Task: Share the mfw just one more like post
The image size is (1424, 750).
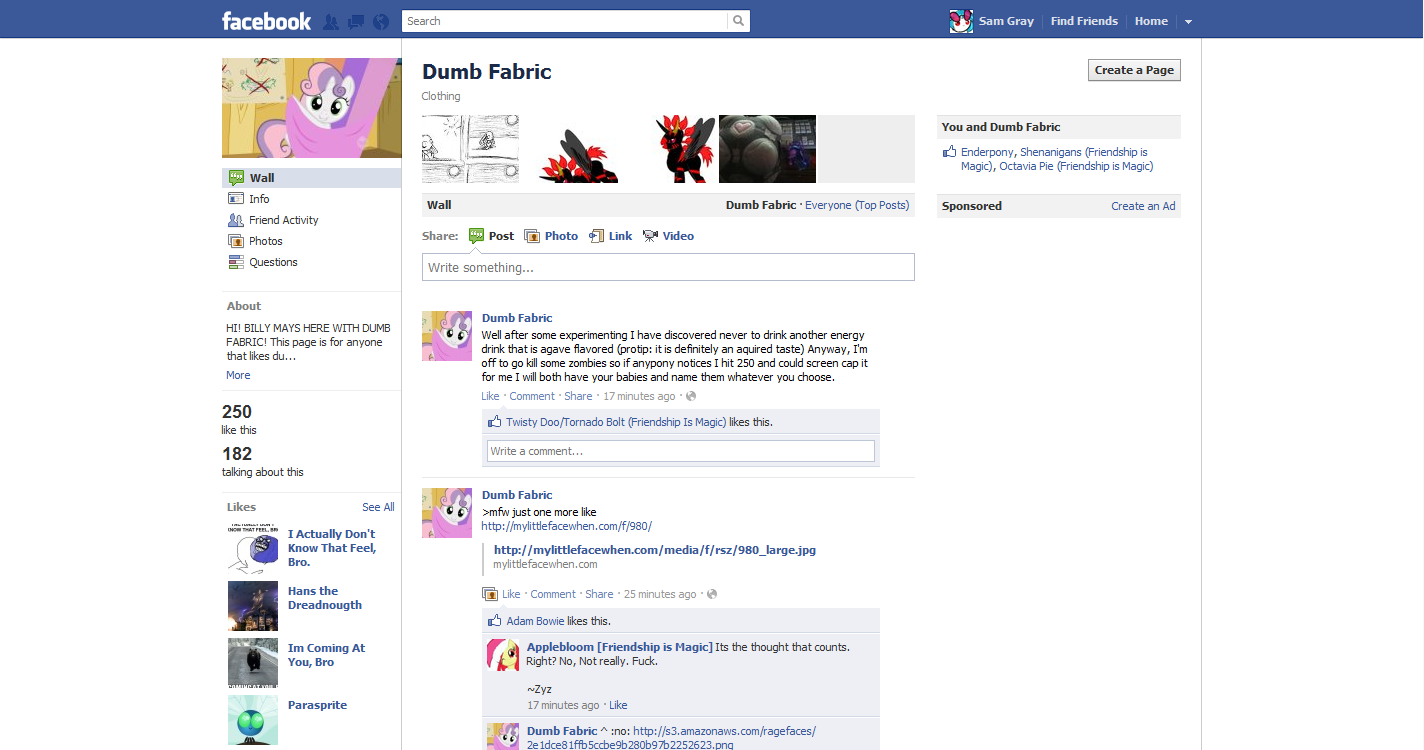Action: (x=599, y=594)
